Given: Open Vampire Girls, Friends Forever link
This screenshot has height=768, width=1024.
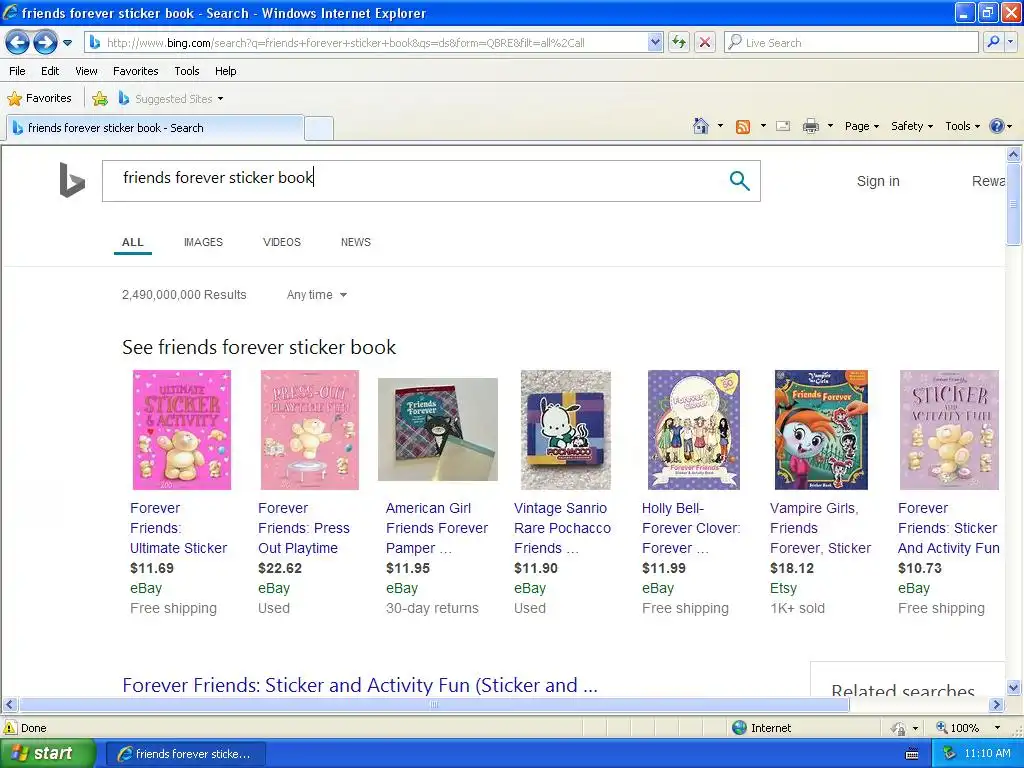Looking at the screenshot, I should (x=820, y=528).
